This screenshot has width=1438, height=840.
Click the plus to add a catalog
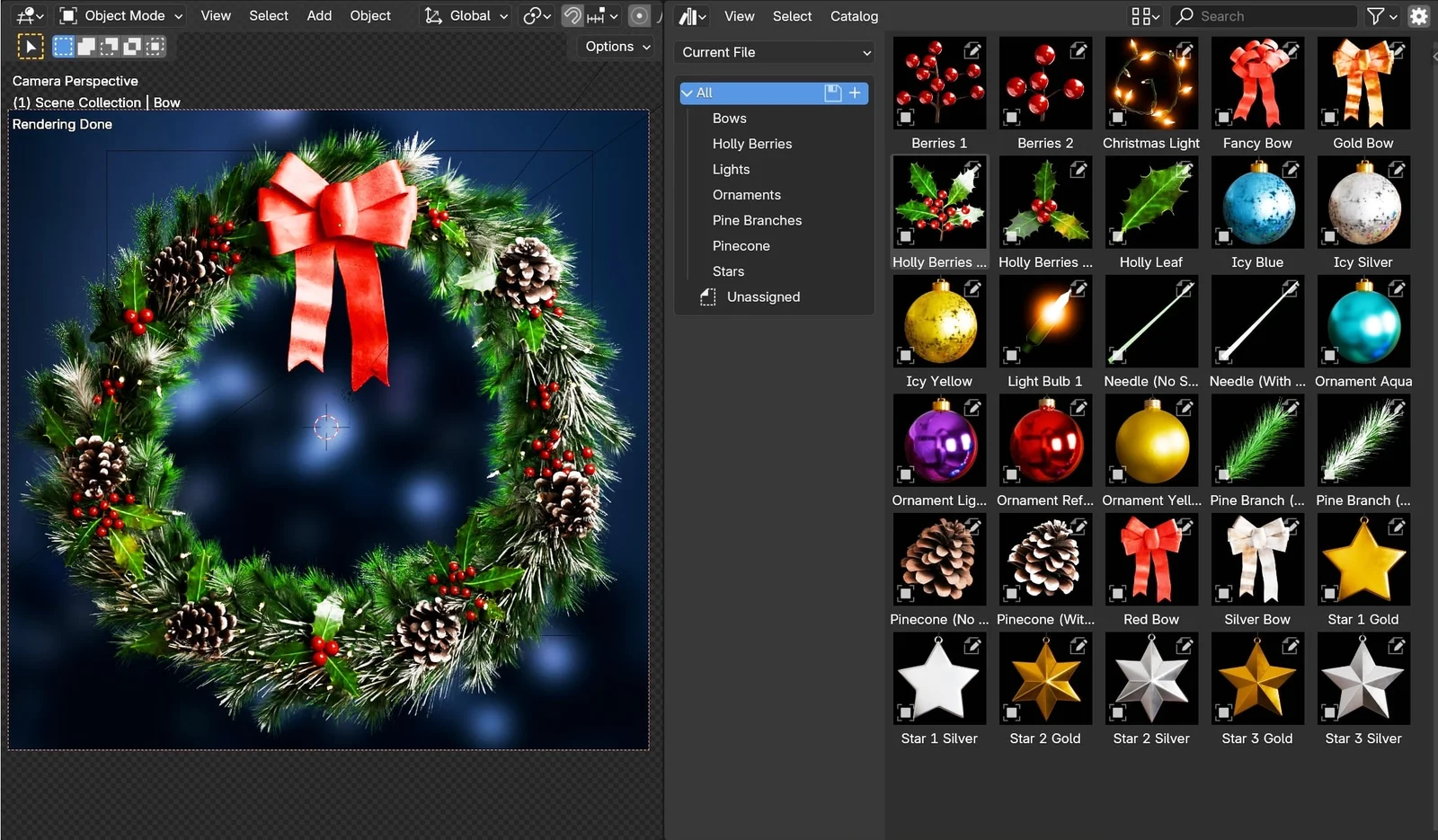855,93
